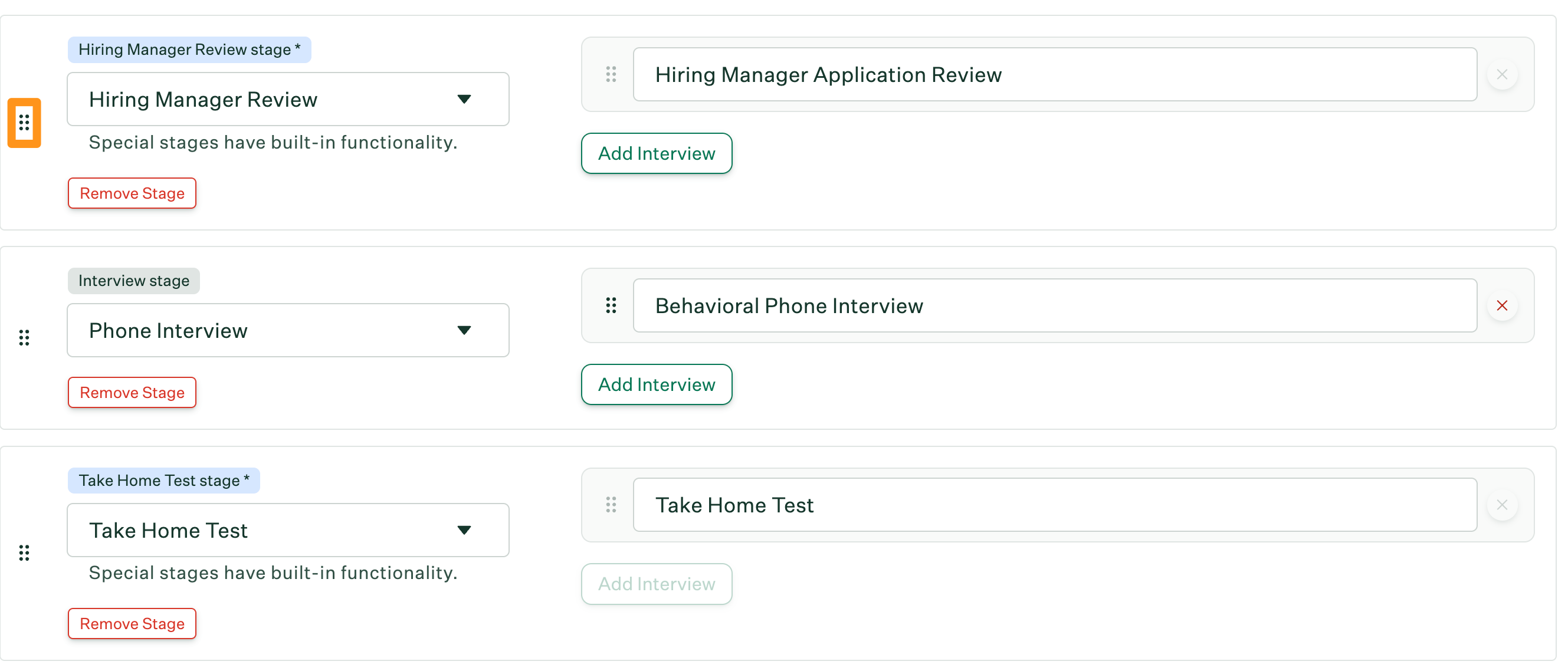Screen dimensions: 1568x671
Task: Remove the Take Home Test interview row
Action: click(1502, 504)
